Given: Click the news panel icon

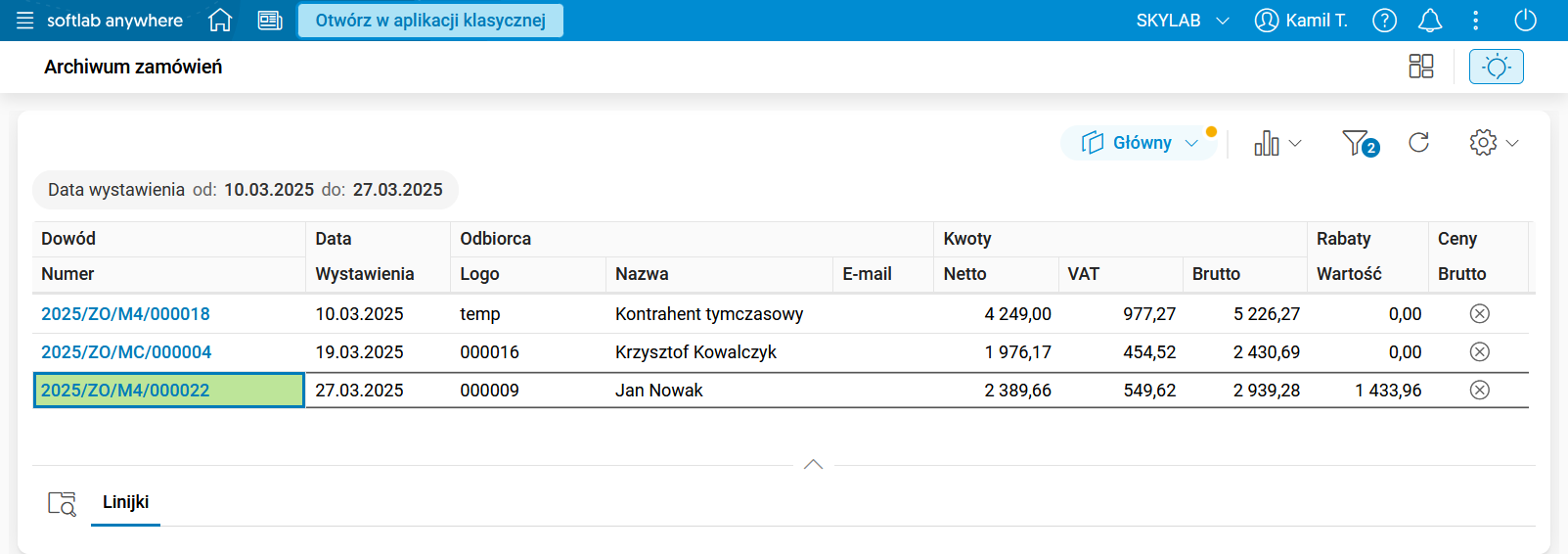Looking at the screenshot, I should coord(270,21).
